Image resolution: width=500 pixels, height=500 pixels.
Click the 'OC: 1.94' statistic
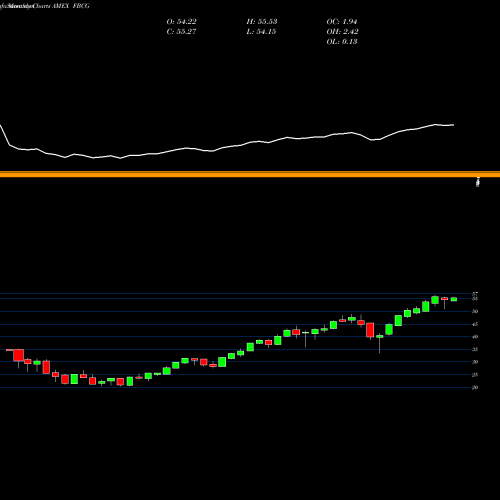(342, 22)
